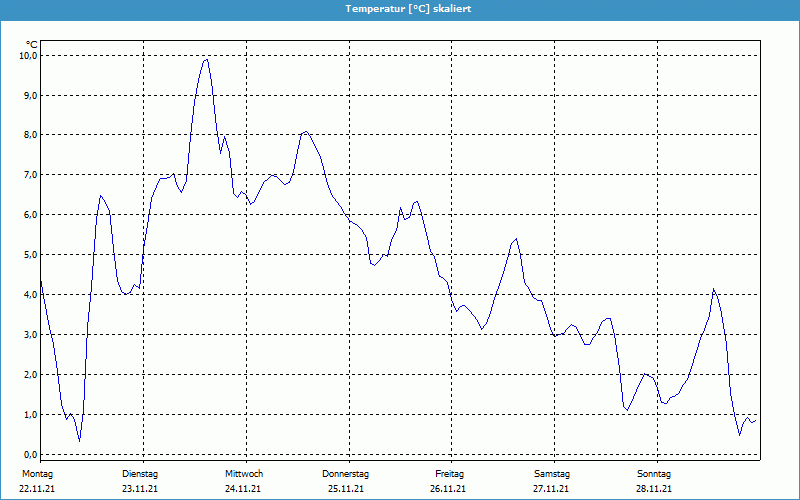Viewport: 800px width, 500px height.
Task: Click the "Temperatur [°C] skaliert" title bar
Action: click(x=400, y=9)
